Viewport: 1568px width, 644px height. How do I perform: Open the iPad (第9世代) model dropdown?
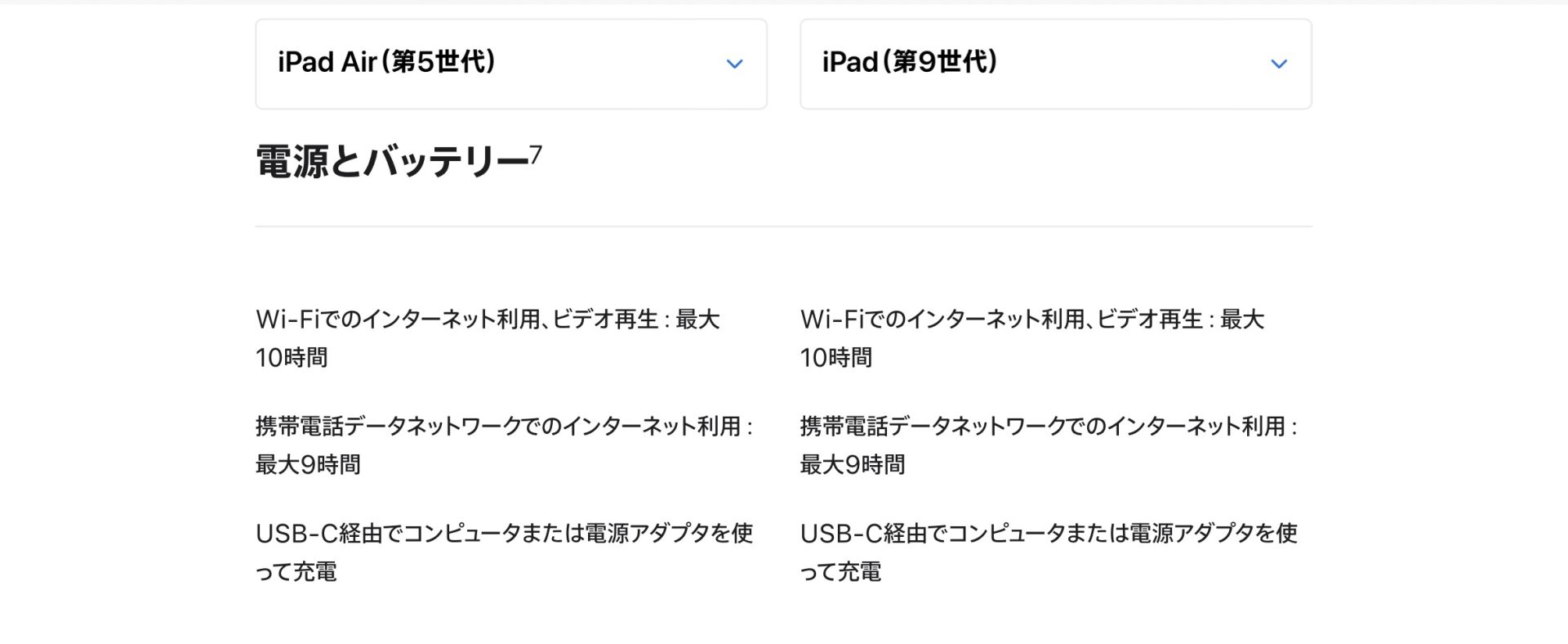click(1055, 64)
